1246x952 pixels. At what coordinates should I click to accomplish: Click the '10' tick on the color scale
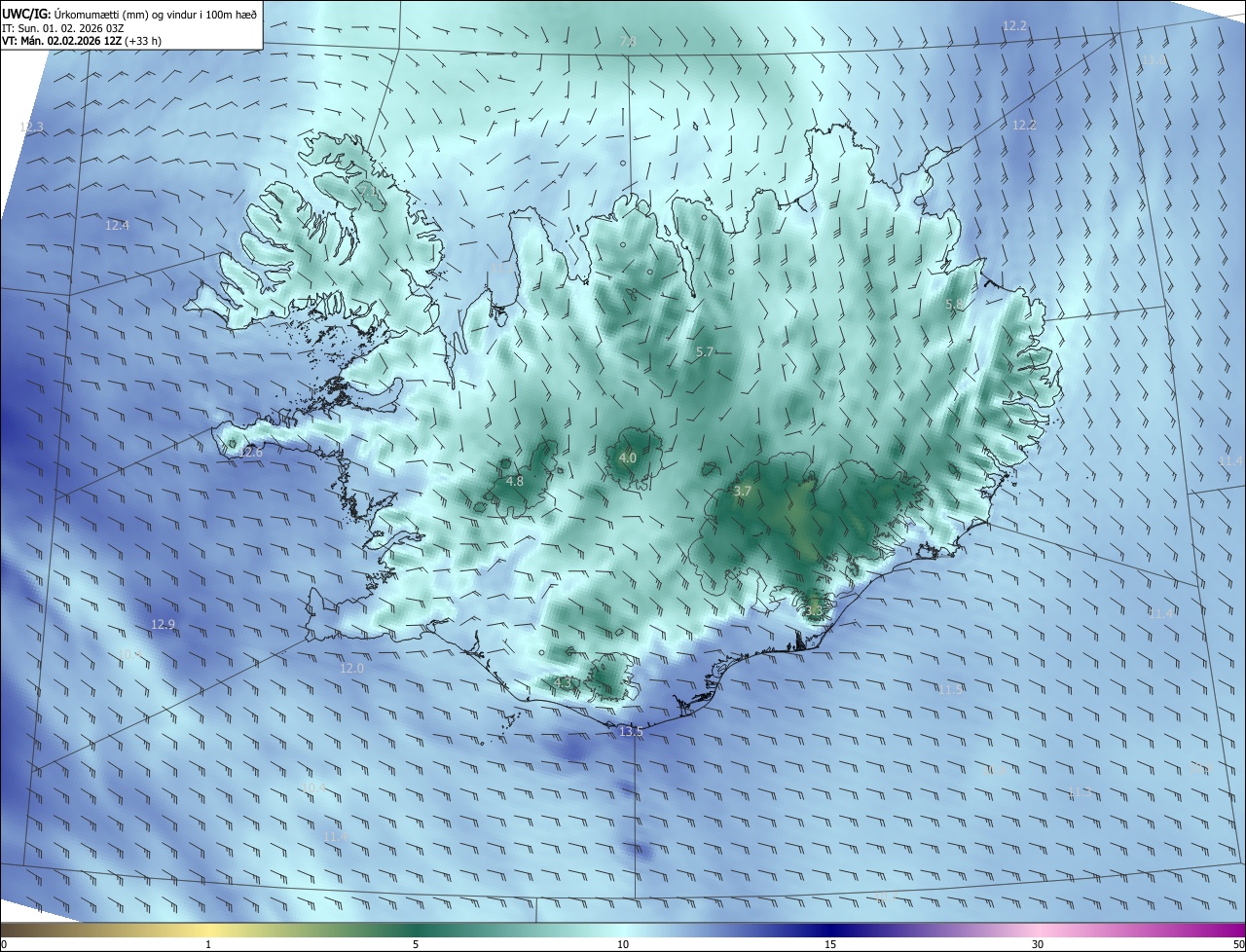pos(623,944)
